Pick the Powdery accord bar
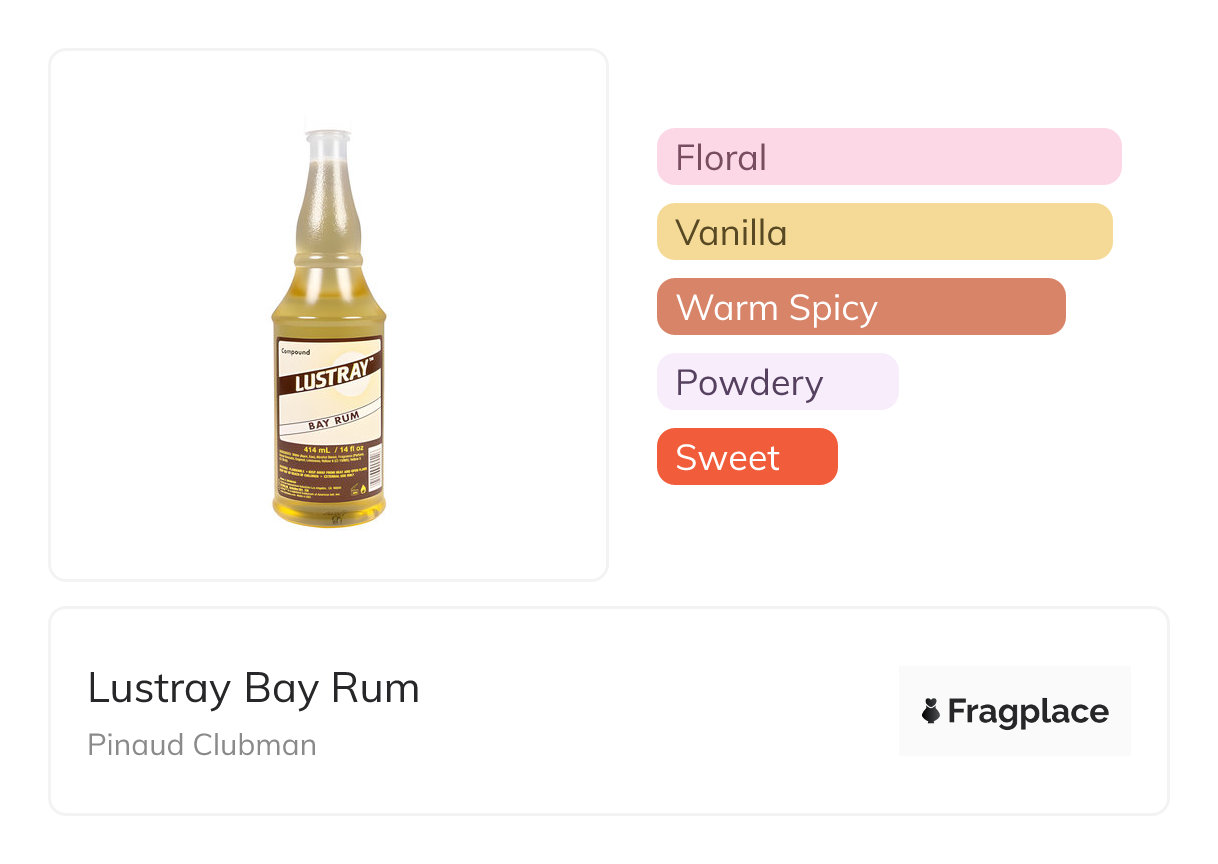This screenshot has height=864, width=1218. 777,382
